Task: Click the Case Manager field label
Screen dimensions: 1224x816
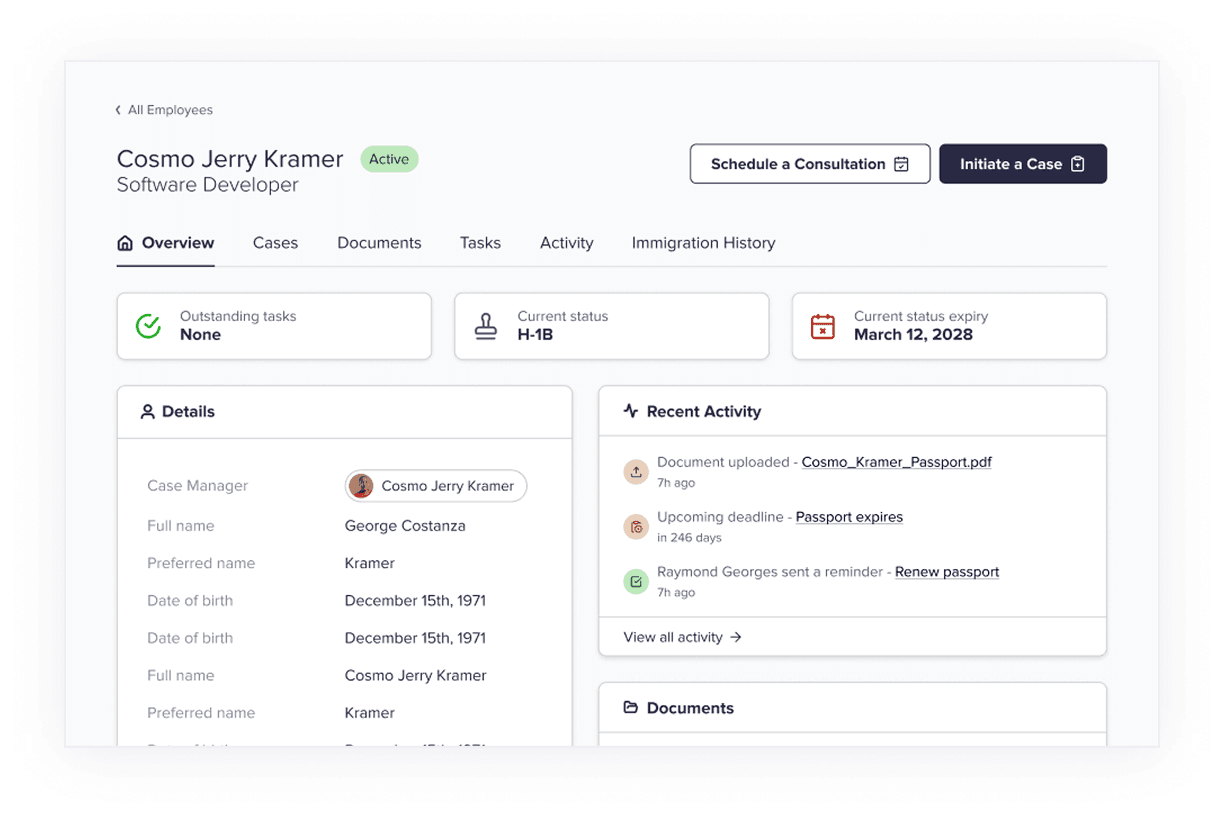Action: [x=197, y=486]
